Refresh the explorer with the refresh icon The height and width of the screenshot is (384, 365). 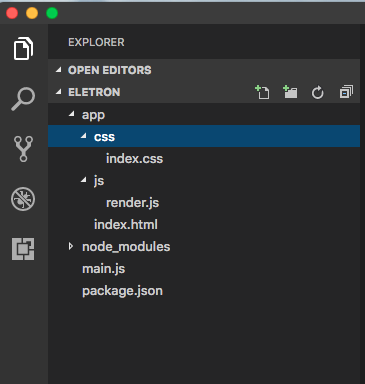317,92
